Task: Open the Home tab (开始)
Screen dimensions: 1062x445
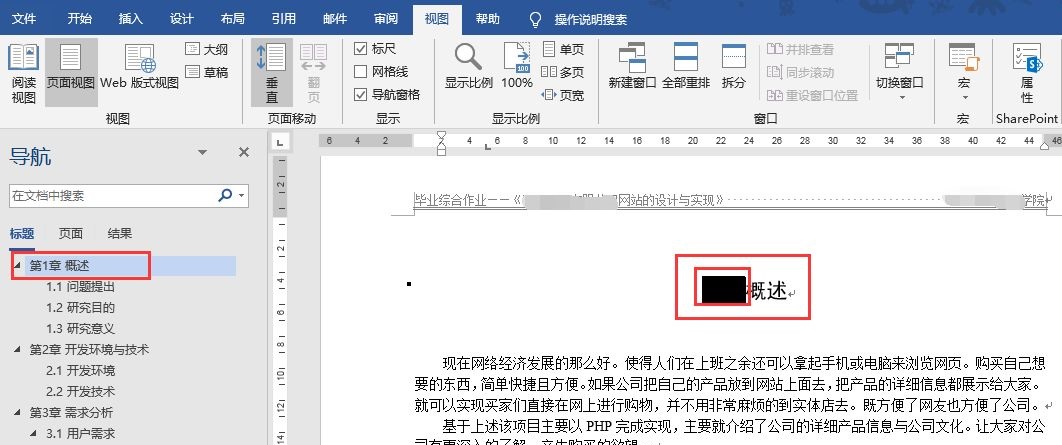Action: (x=79, y=19)
